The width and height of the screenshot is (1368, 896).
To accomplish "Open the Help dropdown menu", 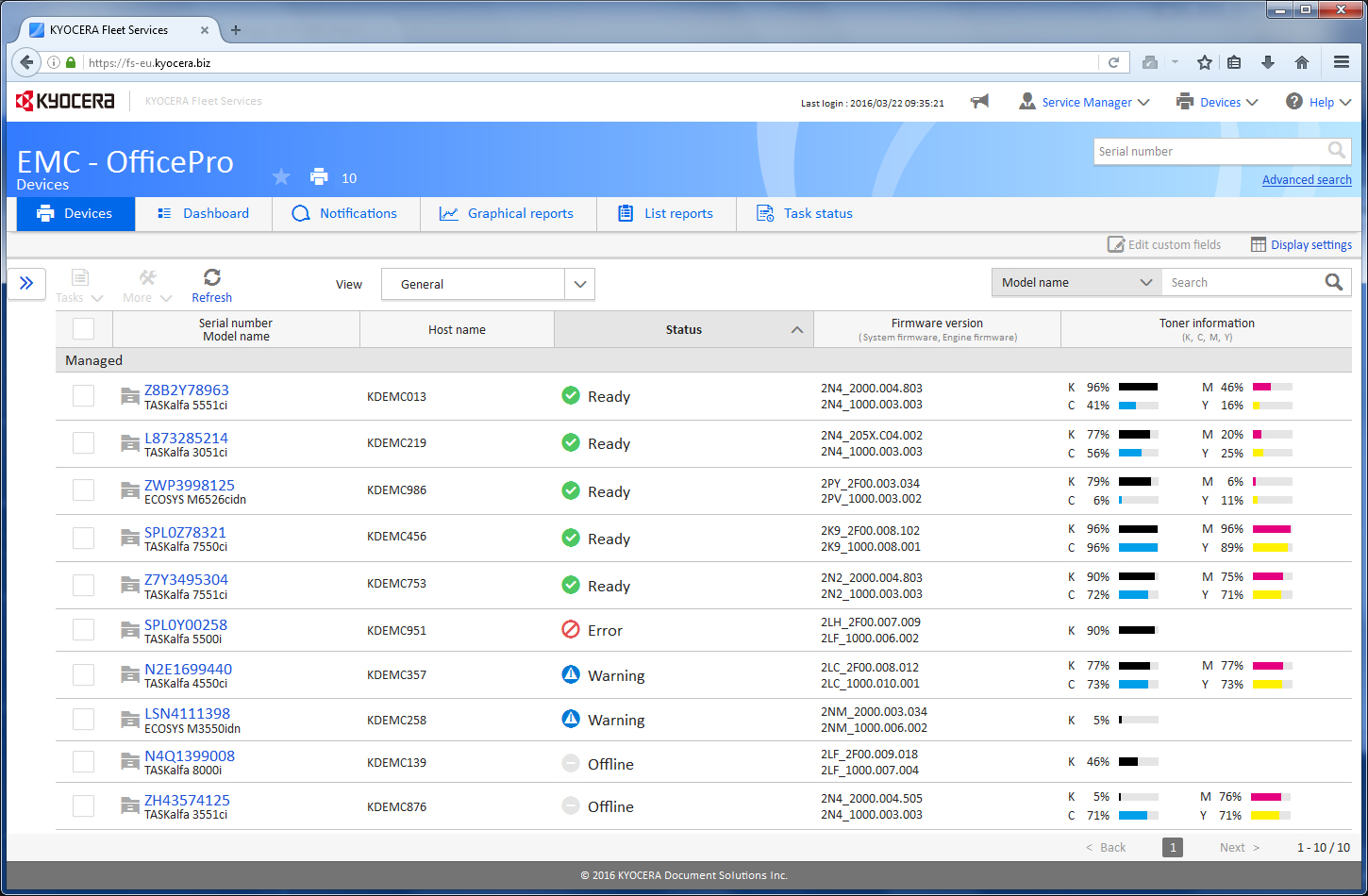I will click(x=1319, y=102).
